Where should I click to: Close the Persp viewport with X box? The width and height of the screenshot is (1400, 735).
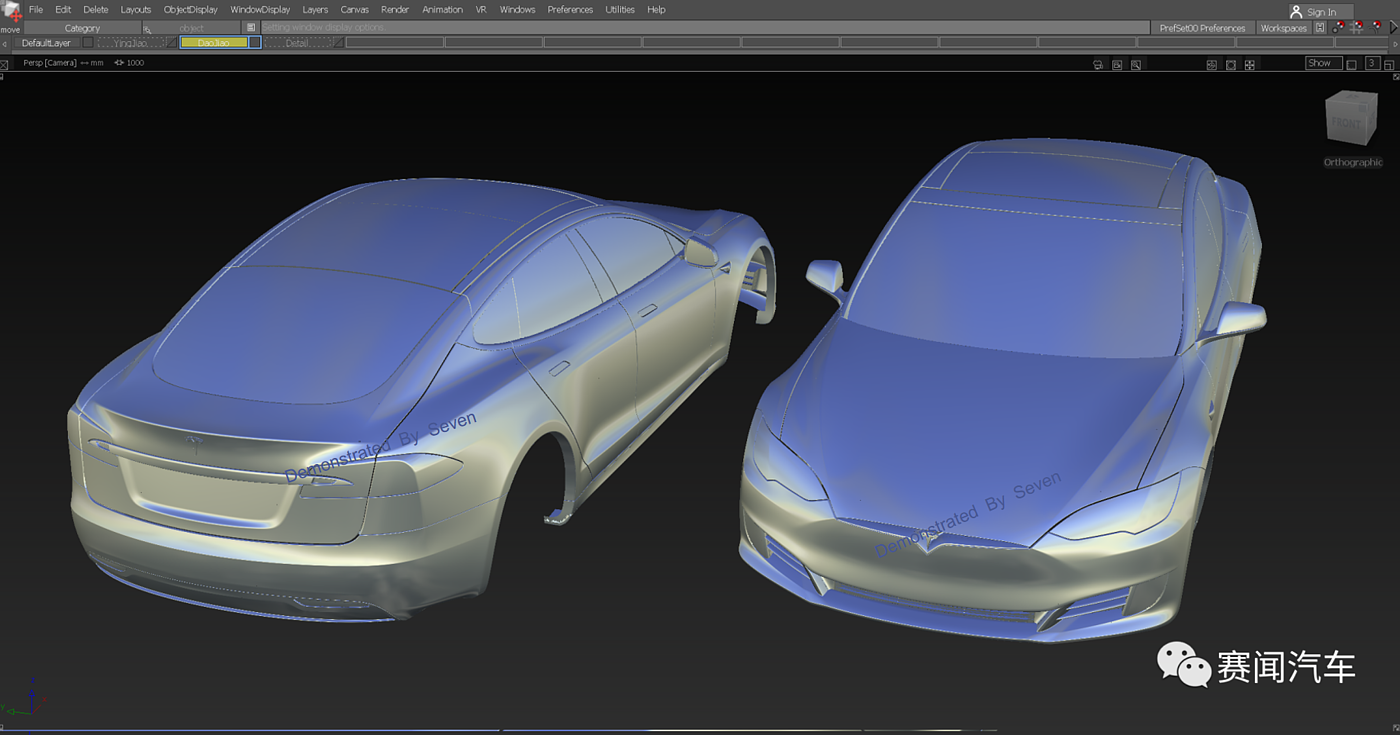[x=5, y=64]
